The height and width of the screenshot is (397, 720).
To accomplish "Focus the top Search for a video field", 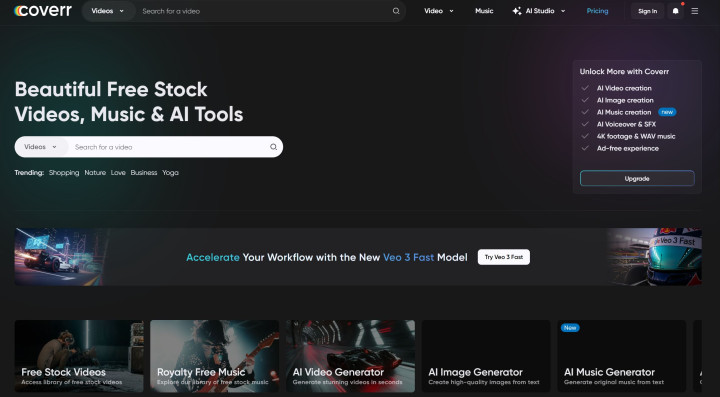I will tap(264, 11).
